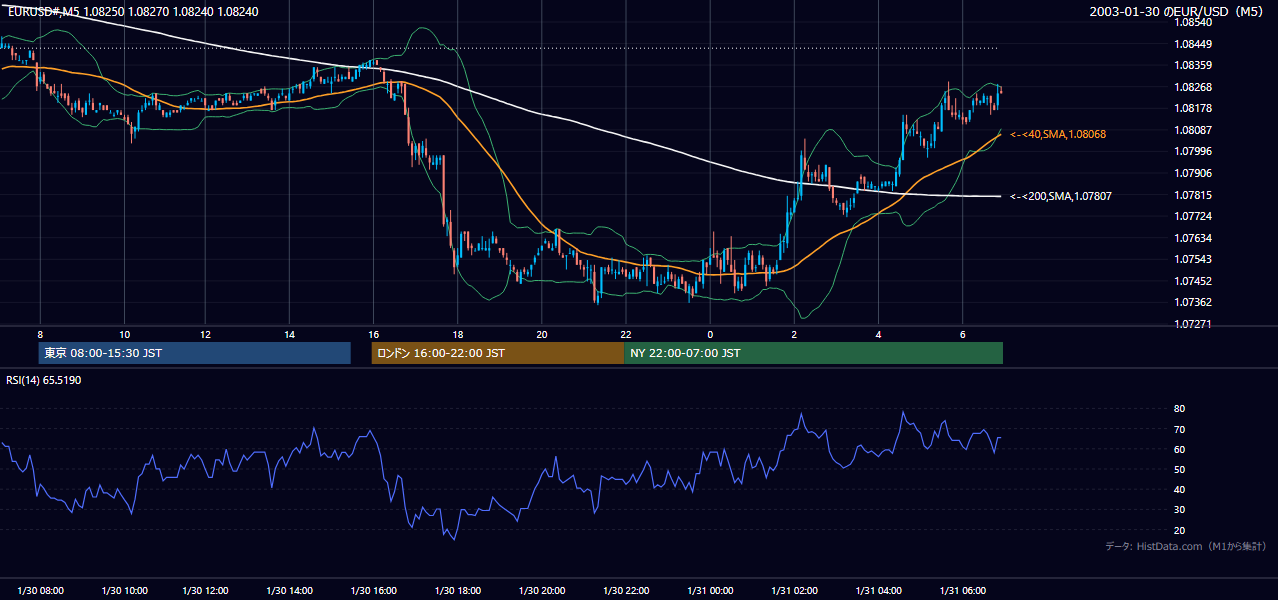The height and width of the screenshot is (600, 1278).
Task: Click price axis value 1.07906
Action: pos(1195,173)
